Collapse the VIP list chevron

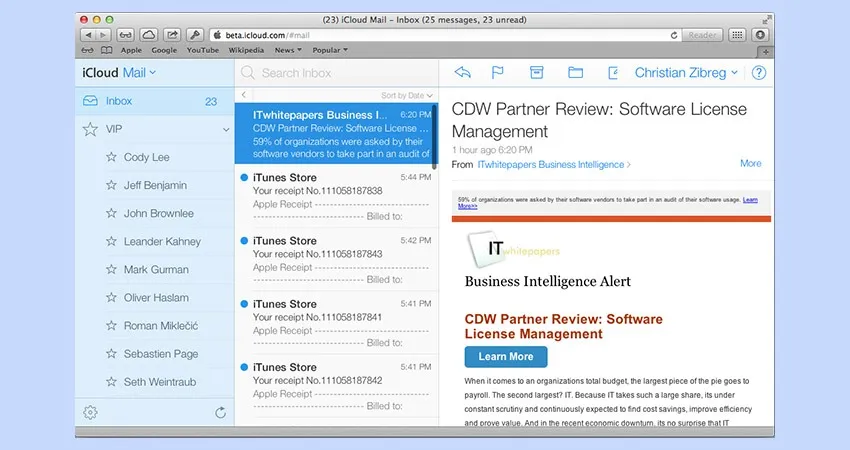(x=226, y=130)
